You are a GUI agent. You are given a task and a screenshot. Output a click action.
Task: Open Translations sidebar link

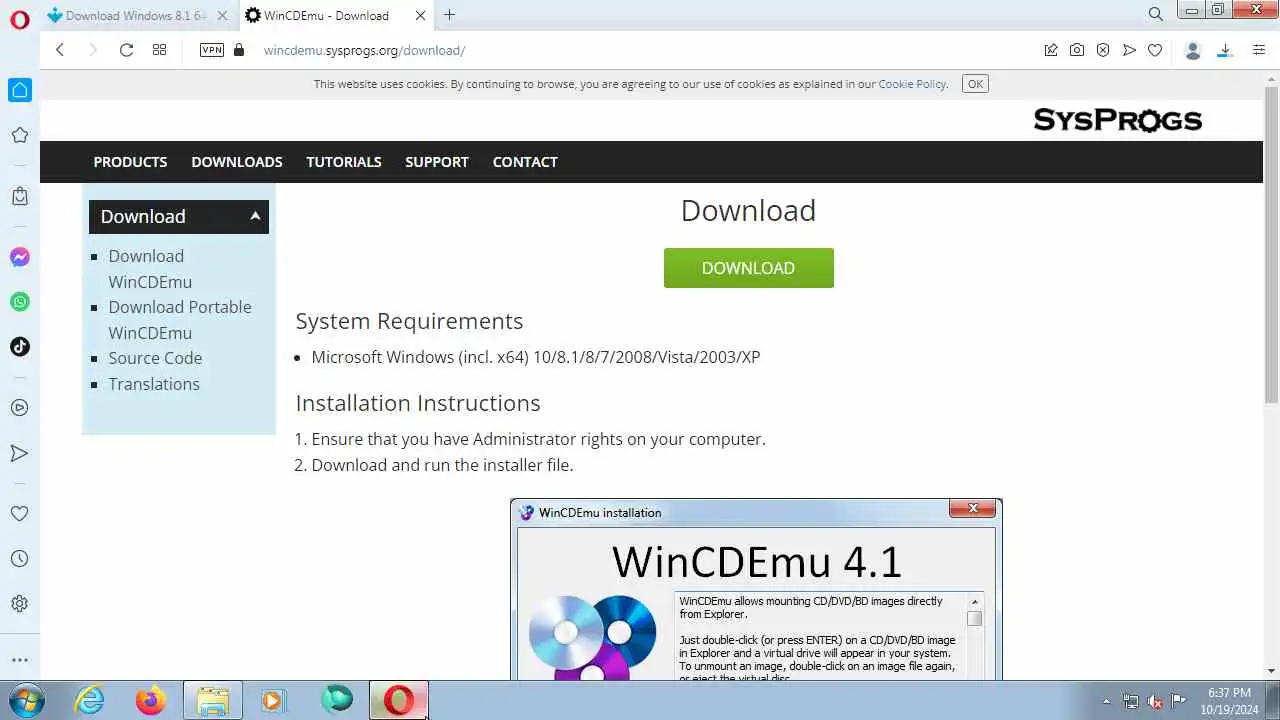pos(154,384)
